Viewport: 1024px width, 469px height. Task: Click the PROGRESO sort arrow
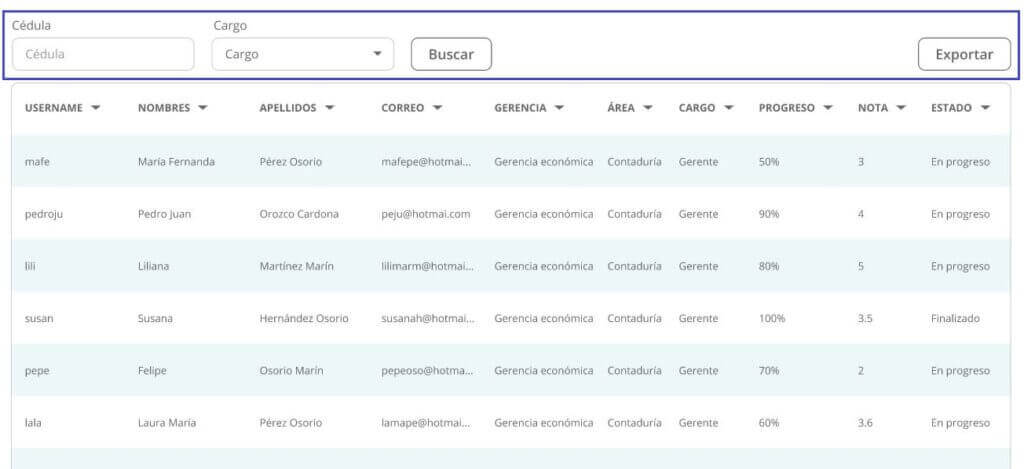[x=828, y=108]
